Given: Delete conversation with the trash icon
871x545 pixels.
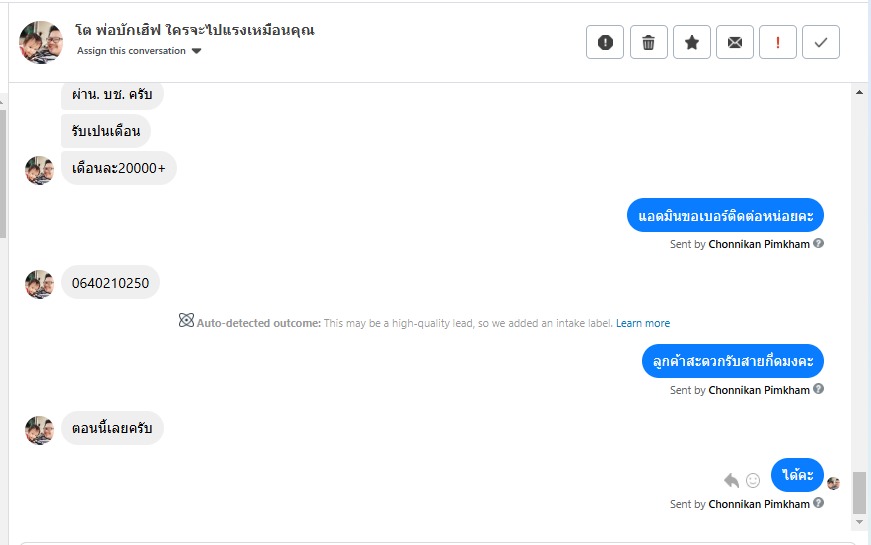Looking at the screenshot, I should pos(648,42).
